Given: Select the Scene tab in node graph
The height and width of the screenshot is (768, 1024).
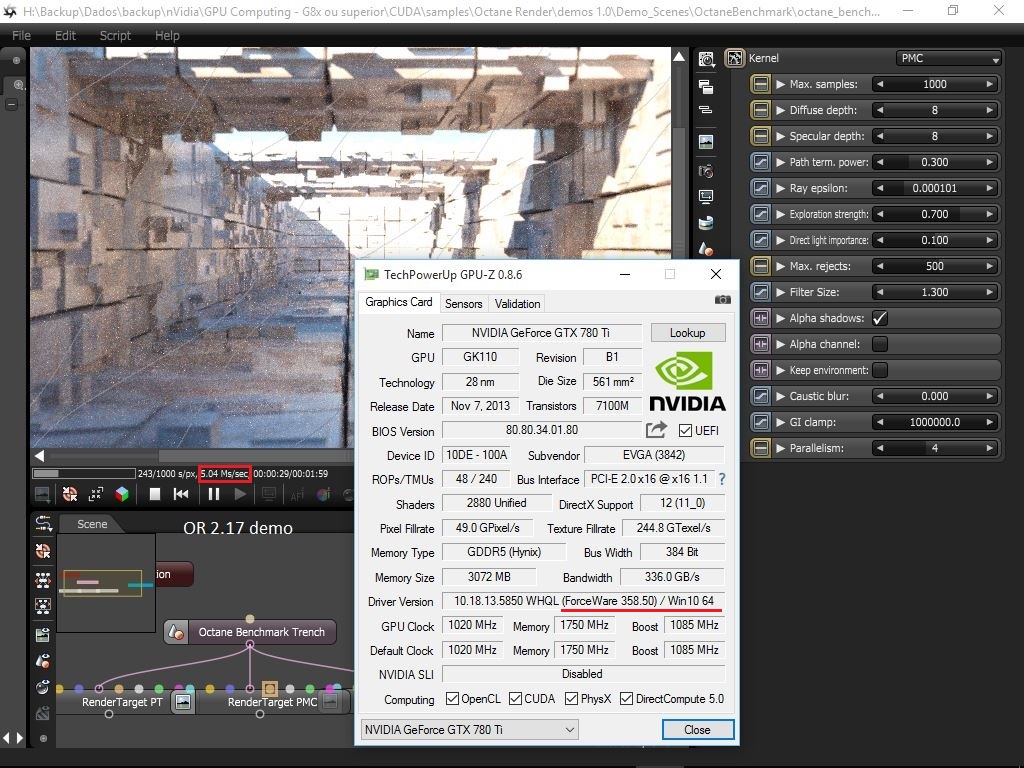Looking at the screenshot, I should point(92,524).
